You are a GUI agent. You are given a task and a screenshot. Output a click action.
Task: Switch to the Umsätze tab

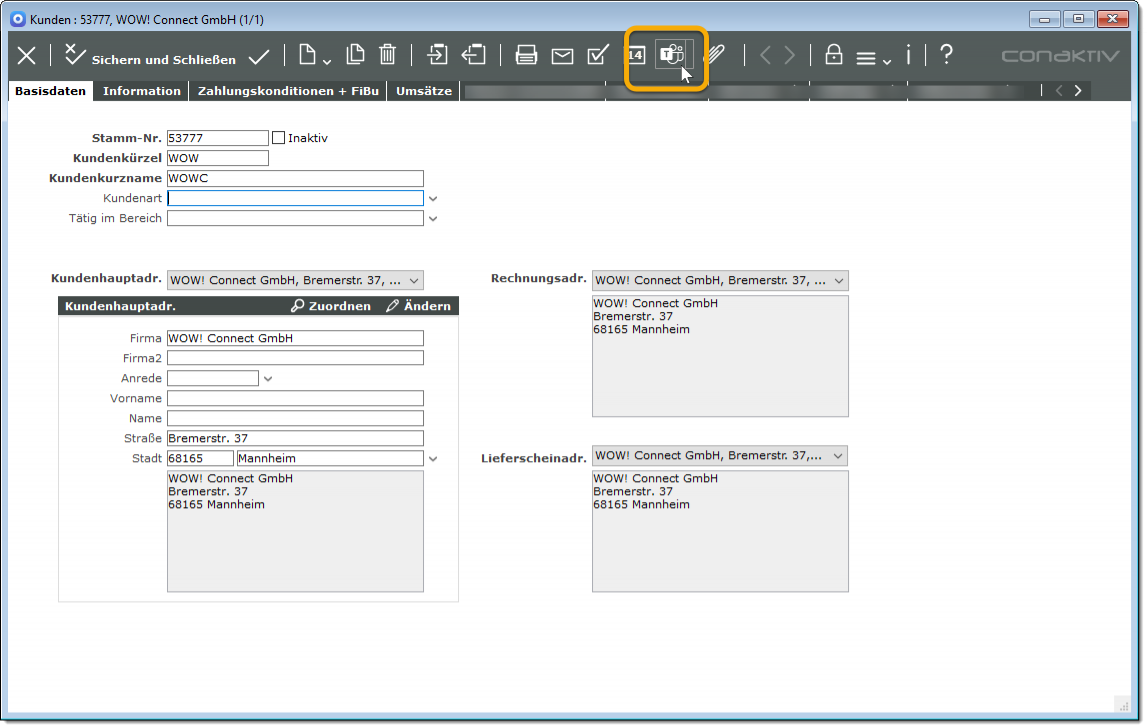tap(424, 91)
